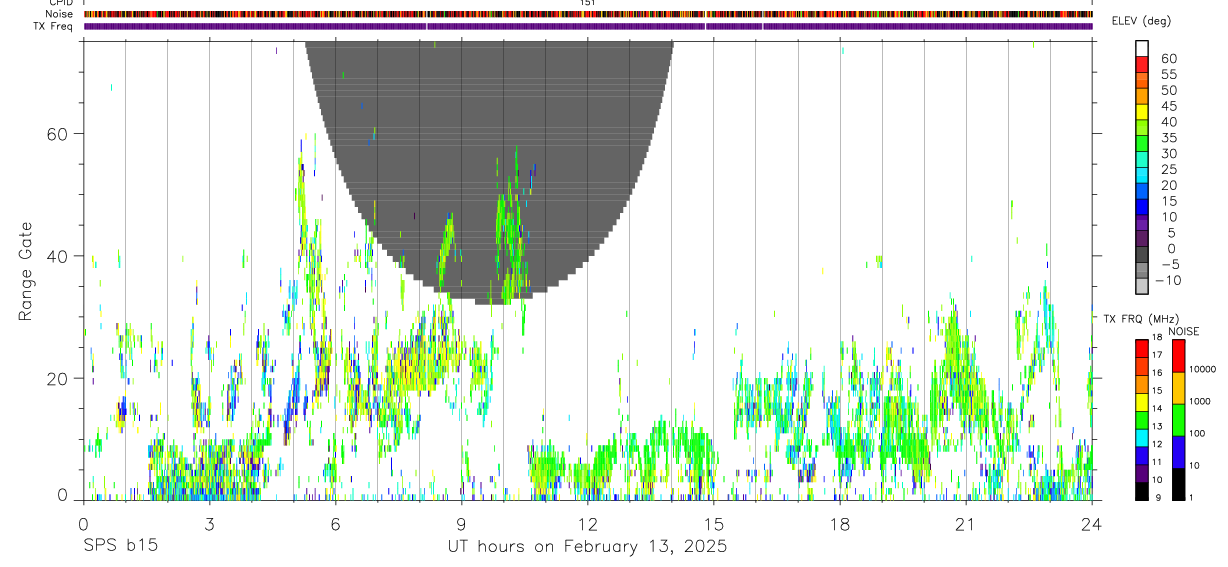Click the "ELEV (deg)" colorbar title

pos(1141,21)
